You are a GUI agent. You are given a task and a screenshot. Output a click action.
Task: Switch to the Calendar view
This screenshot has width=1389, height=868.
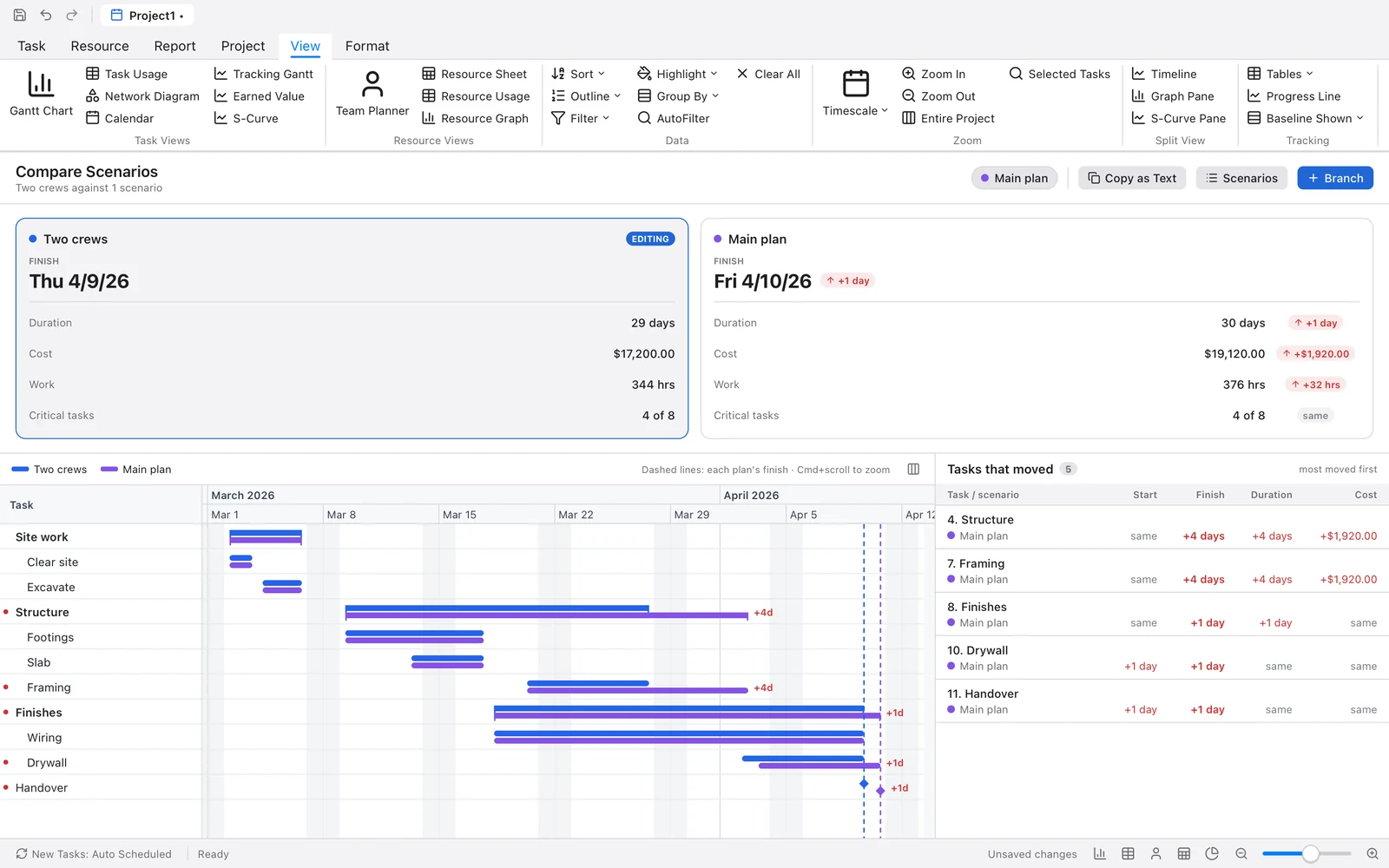tap(120, 118)
